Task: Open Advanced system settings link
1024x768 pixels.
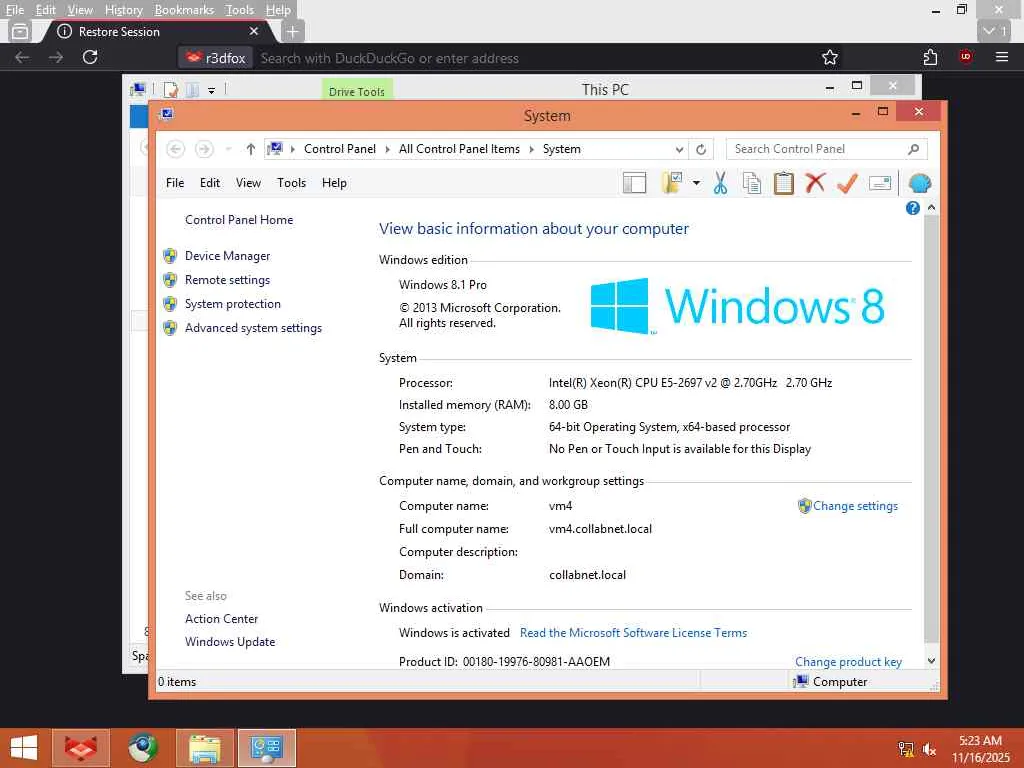Action: [x=253, y=328]
